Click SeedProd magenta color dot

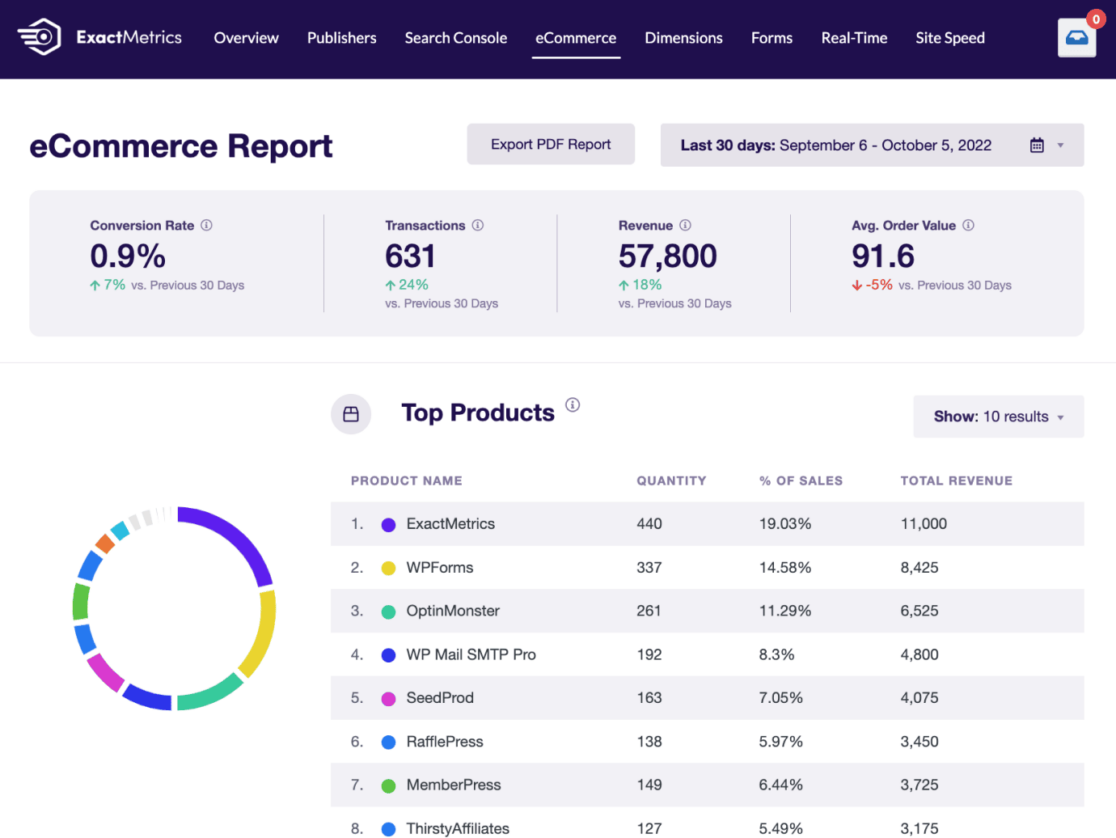389,698
